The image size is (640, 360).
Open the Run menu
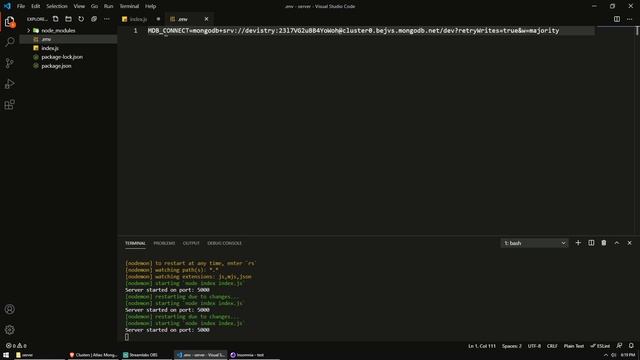[x=108, y=6]
